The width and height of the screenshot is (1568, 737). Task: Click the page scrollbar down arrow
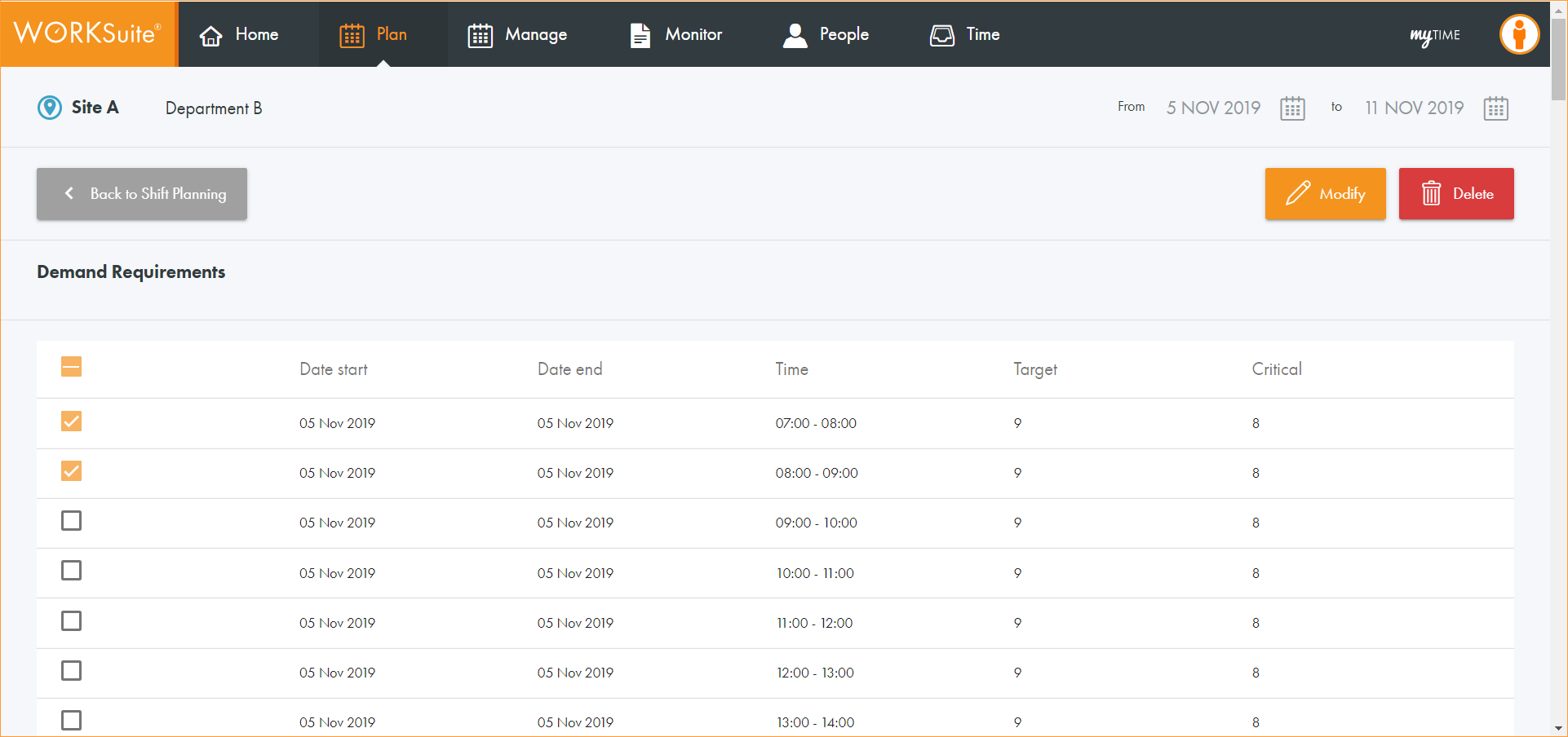pyautogui.click(x=1558, y=728)
